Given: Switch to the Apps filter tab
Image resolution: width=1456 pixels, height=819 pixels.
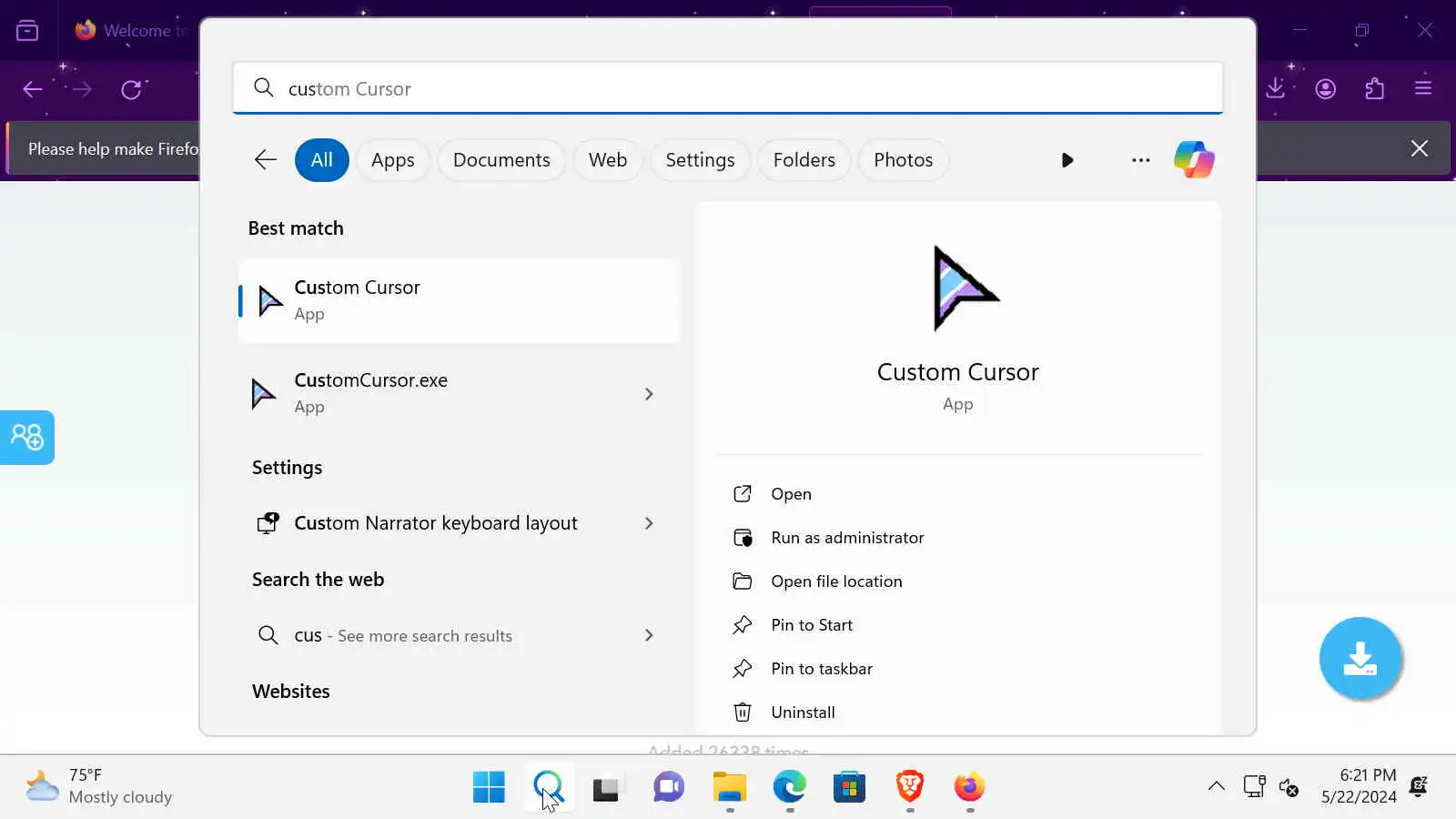Looking at the screenshot, I should point(392,160).
